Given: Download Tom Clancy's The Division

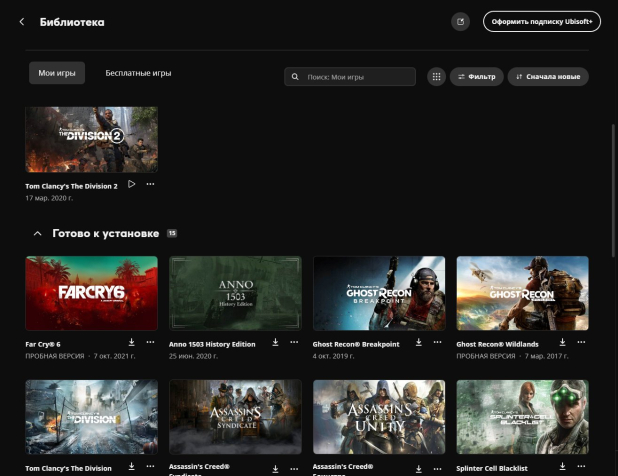Looking at the screenshot, I should coord(132,466).
